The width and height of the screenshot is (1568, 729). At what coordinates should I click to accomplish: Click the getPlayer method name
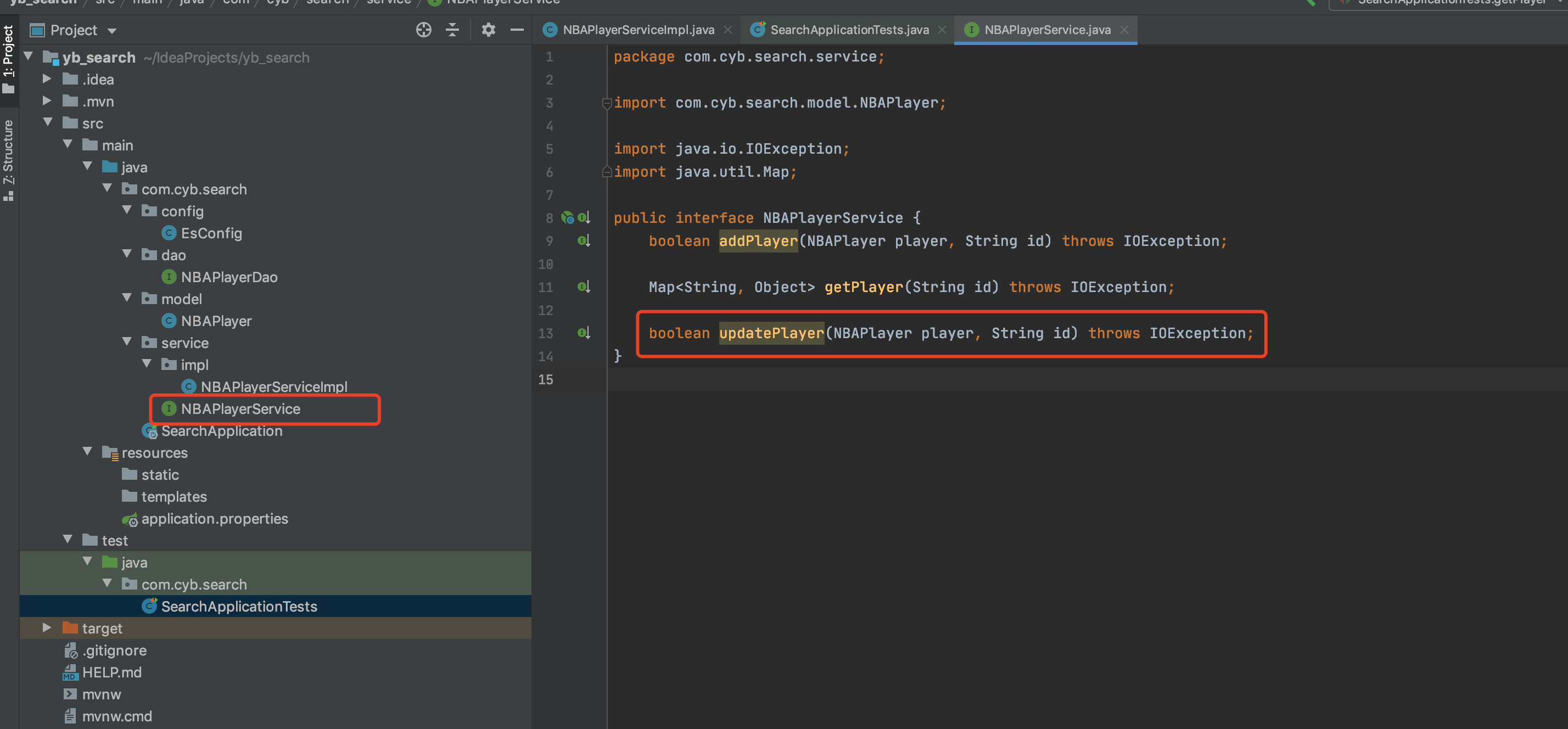pyautogui.click(x=863, y=287)
